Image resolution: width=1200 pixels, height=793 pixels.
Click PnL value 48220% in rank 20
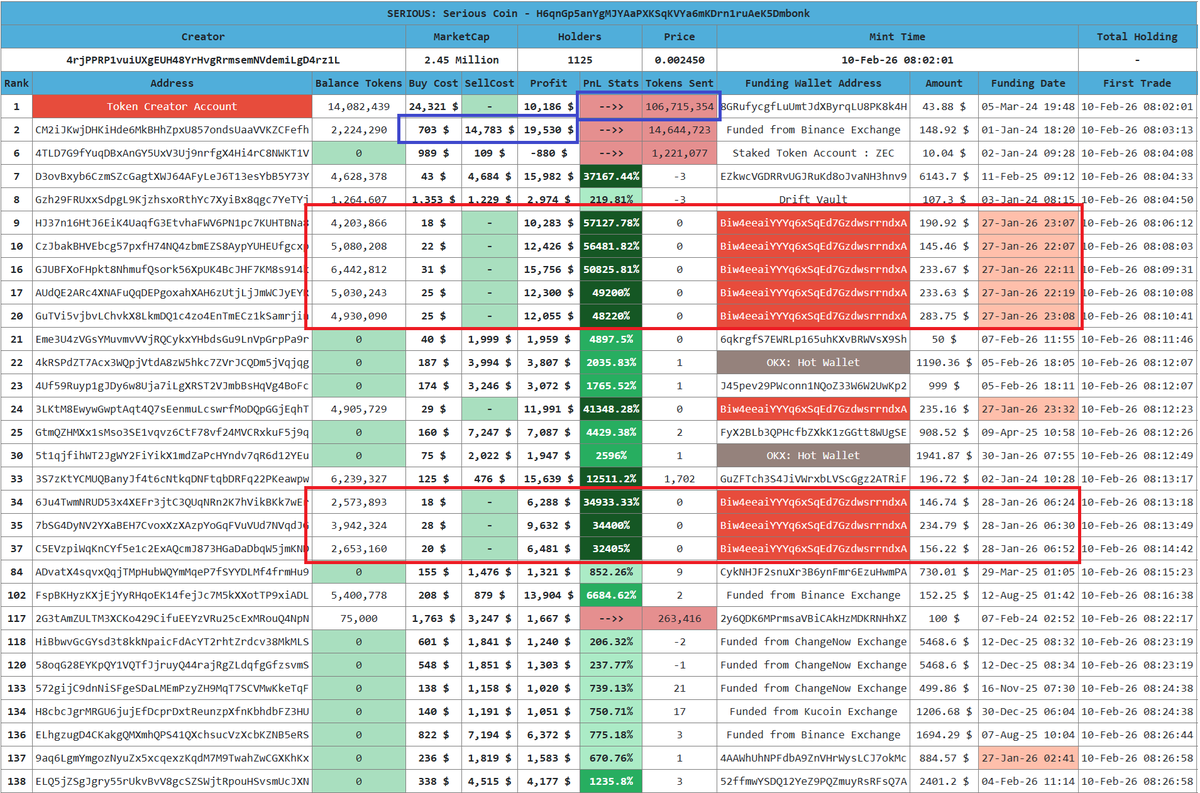pyautogui.click(x=610, y=316)
